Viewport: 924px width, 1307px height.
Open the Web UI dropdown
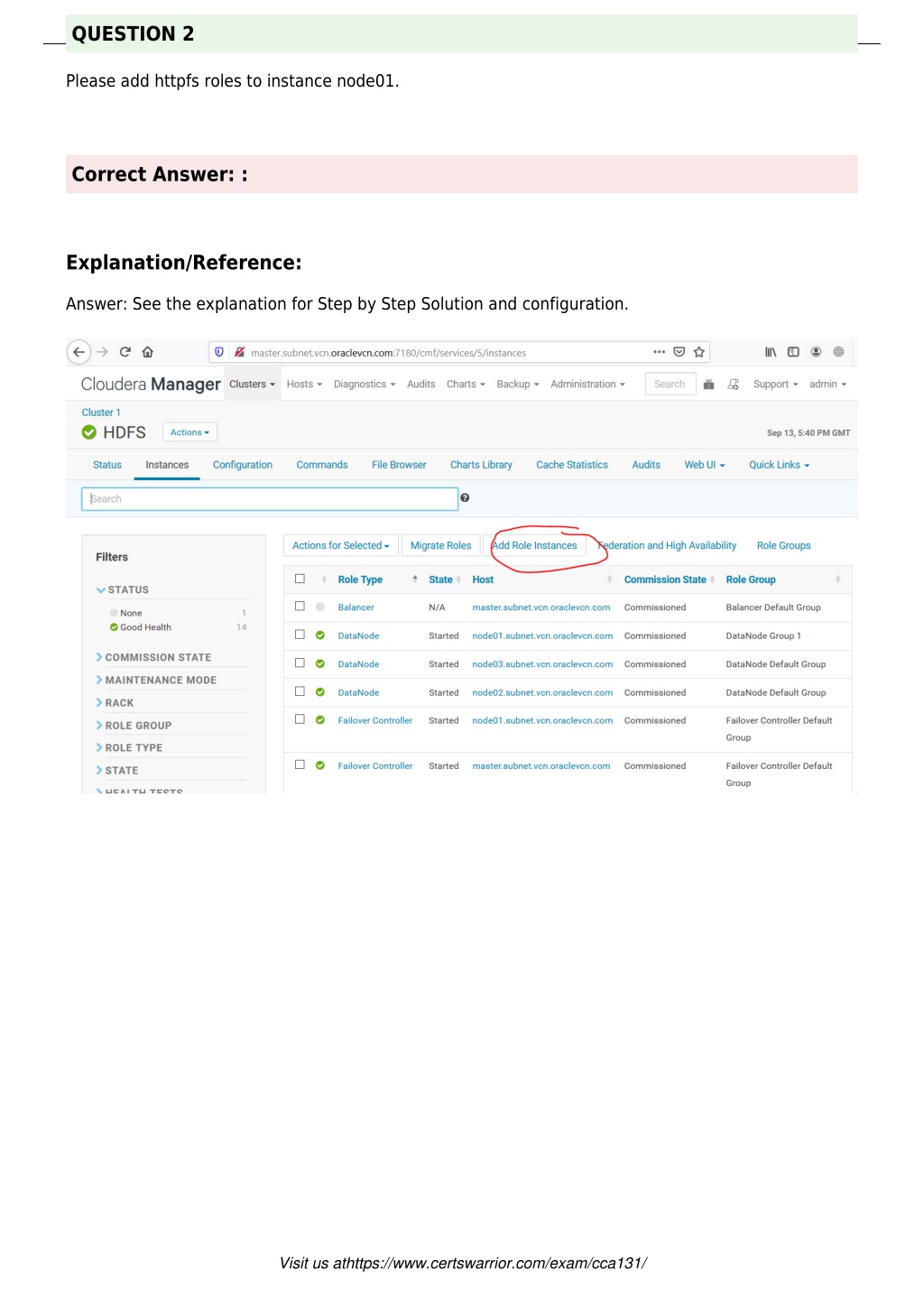pos(704,465)
